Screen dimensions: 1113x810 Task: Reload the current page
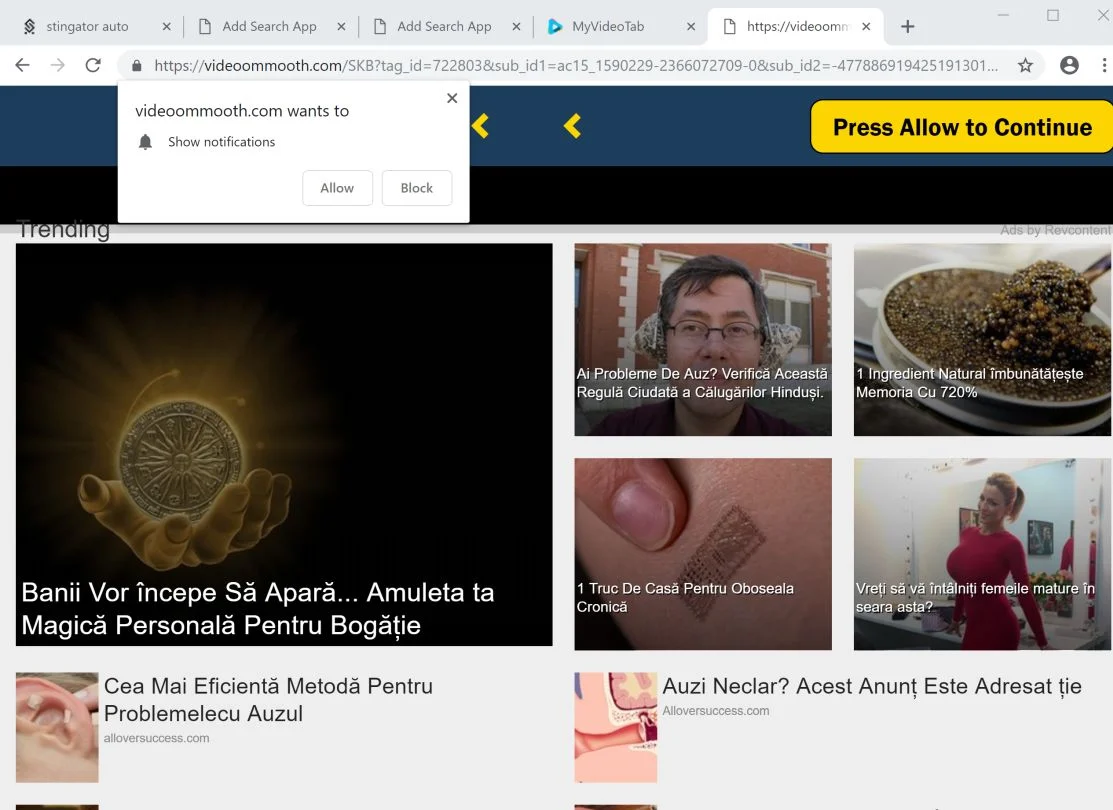[x=93, y=65]
